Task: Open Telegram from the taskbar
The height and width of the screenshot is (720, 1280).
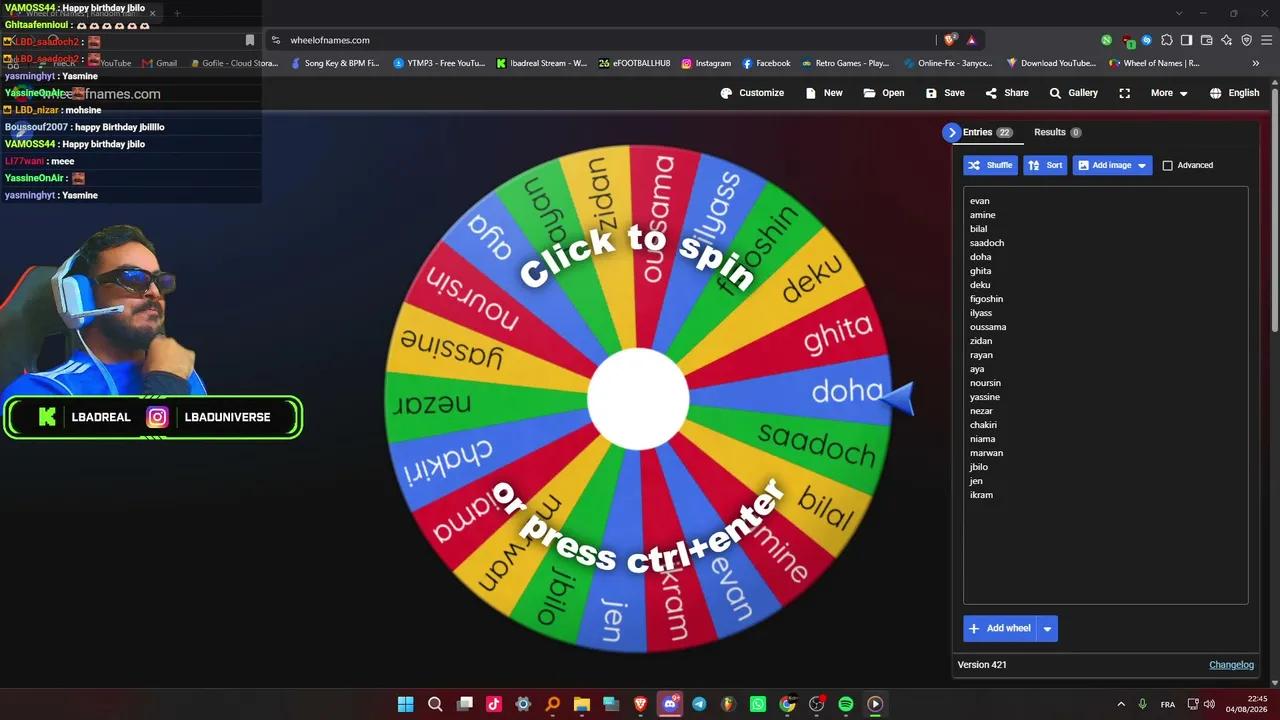Action: coord(699,704)
